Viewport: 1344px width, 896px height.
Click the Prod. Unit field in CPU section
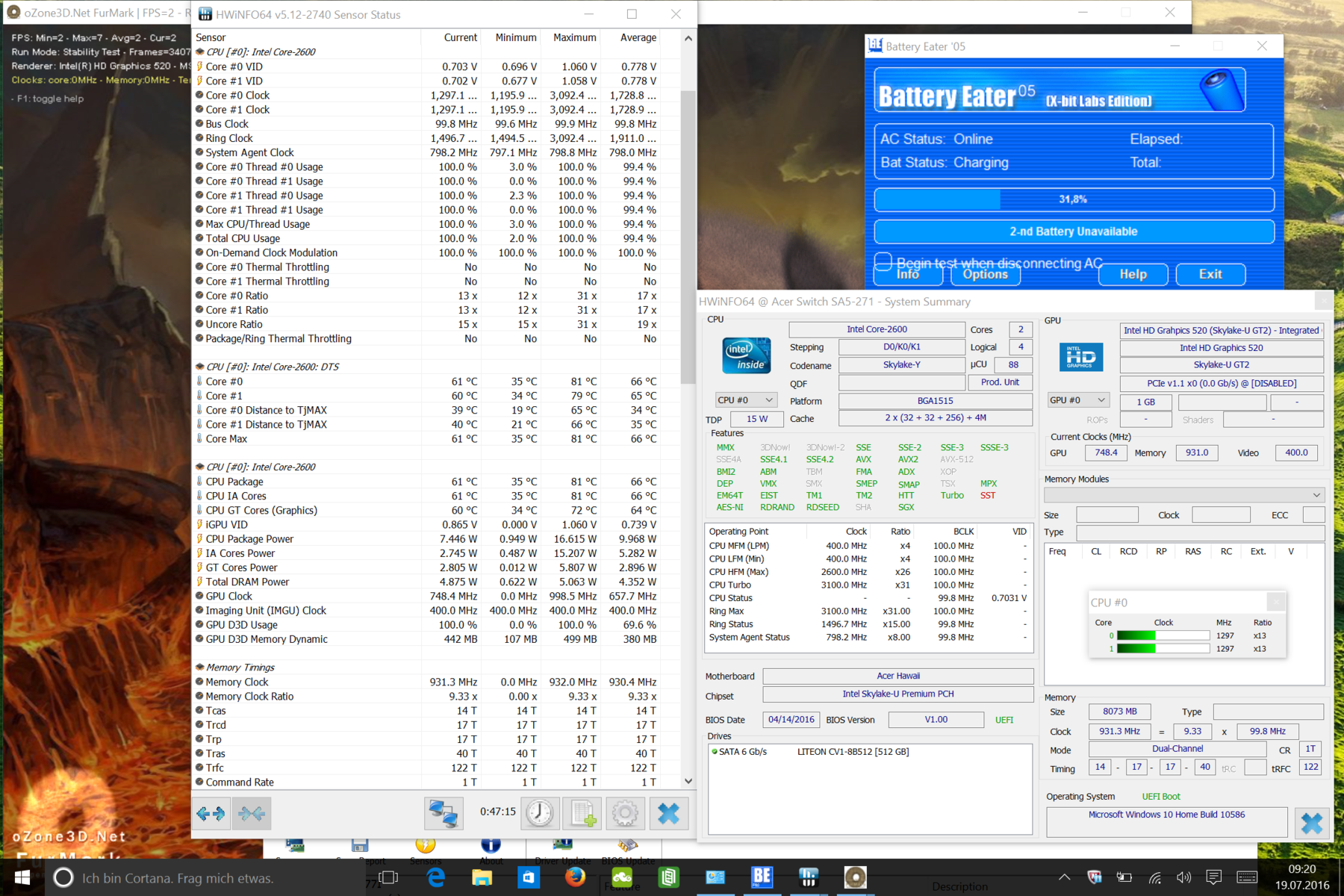point(1000,382)
